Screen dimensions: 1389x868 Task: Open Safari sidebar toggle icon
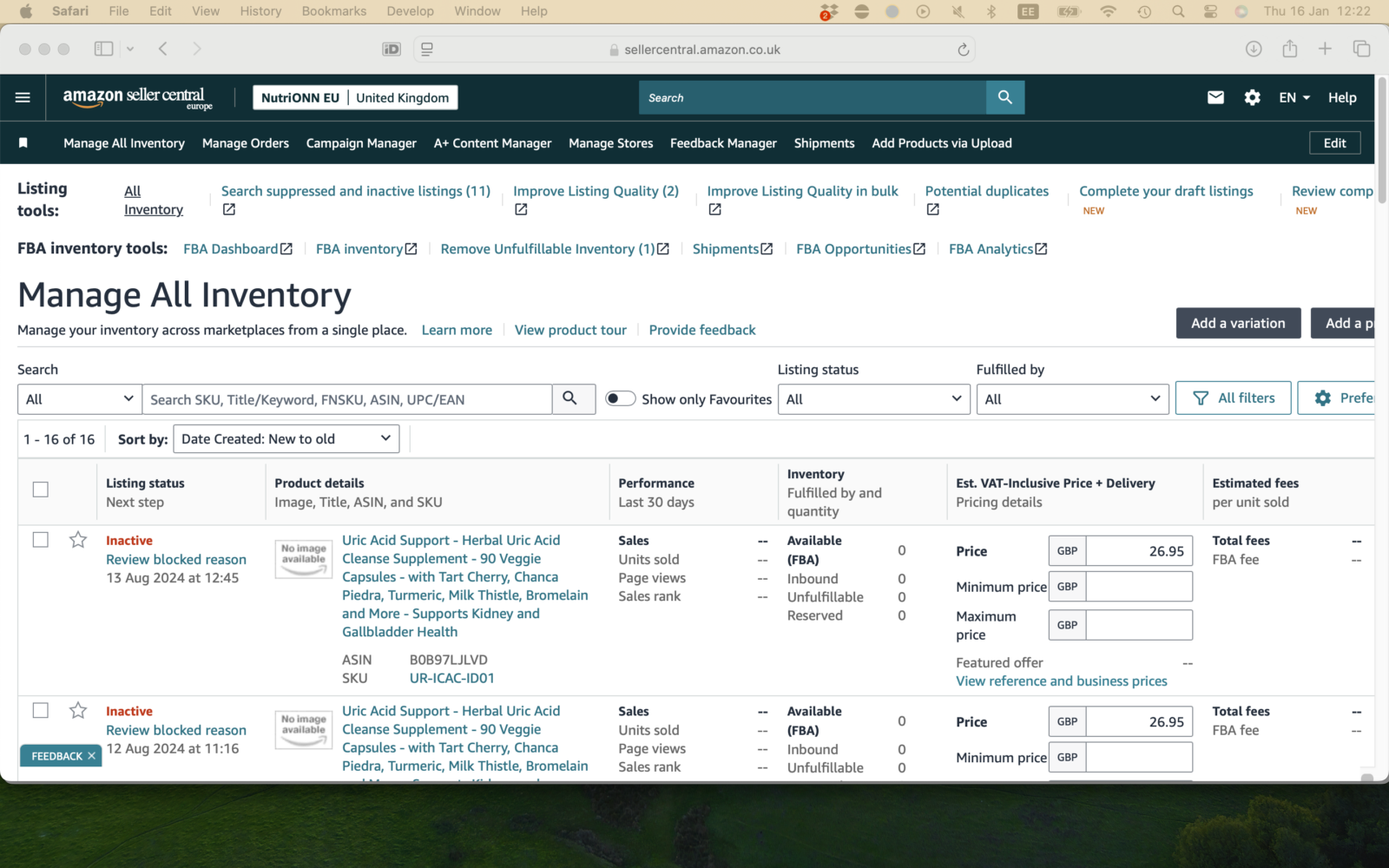pos(103,49)
